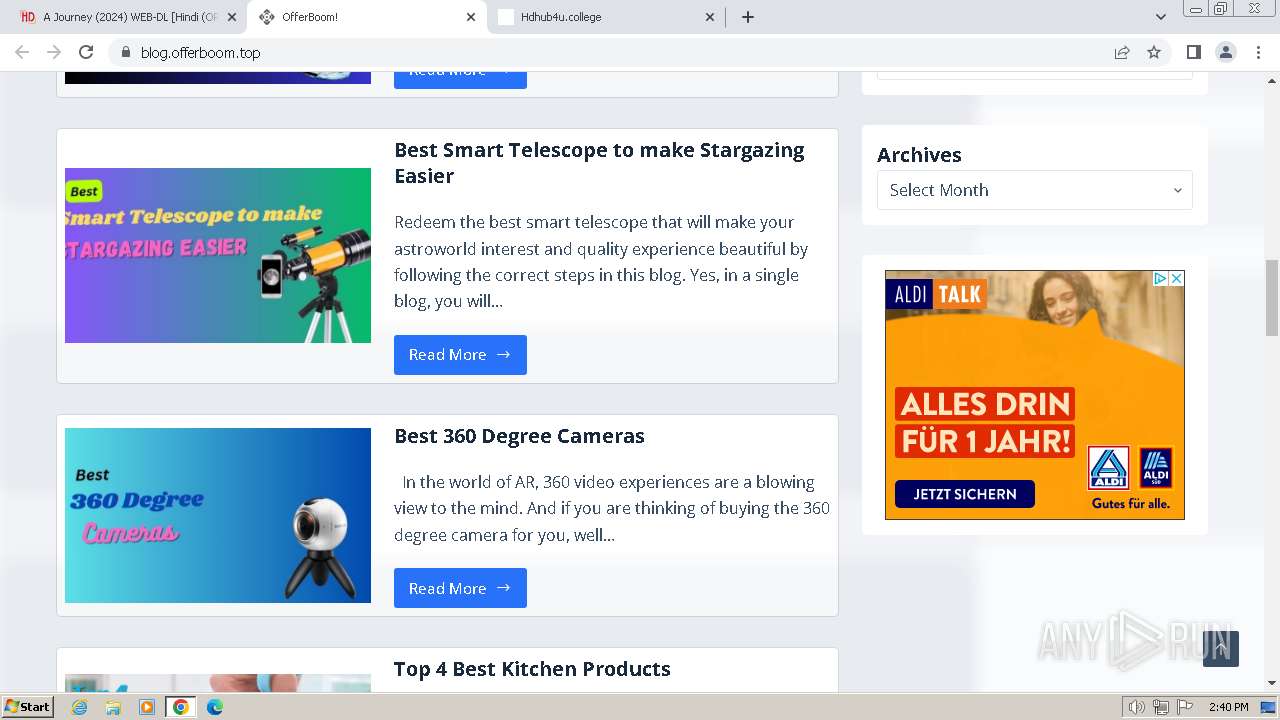Viewport: 1280px width, 720px height.
Task: Share this page icon in address bar
Action: pos(1122,52)
